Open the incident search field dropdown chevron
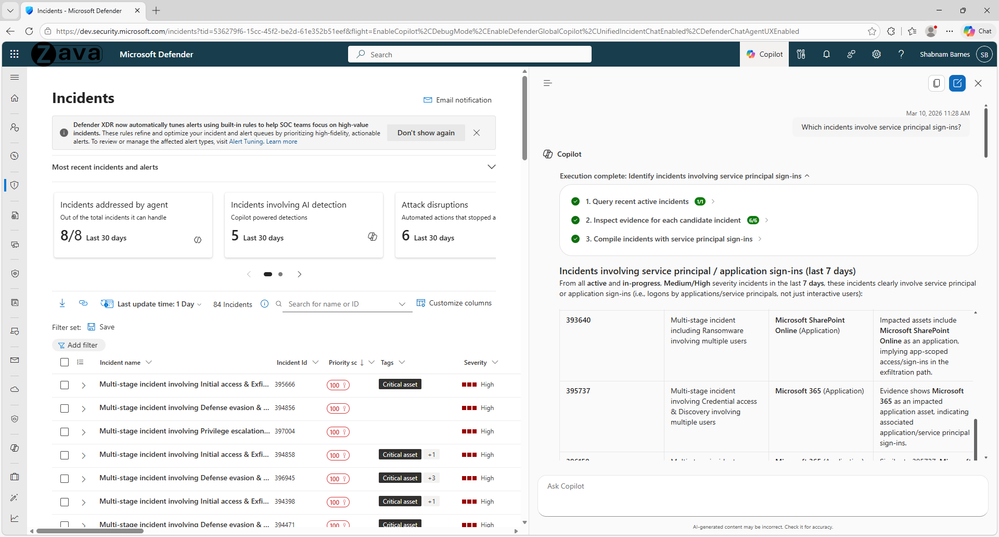This screenshot has height=537, width=999. (402, 304)
